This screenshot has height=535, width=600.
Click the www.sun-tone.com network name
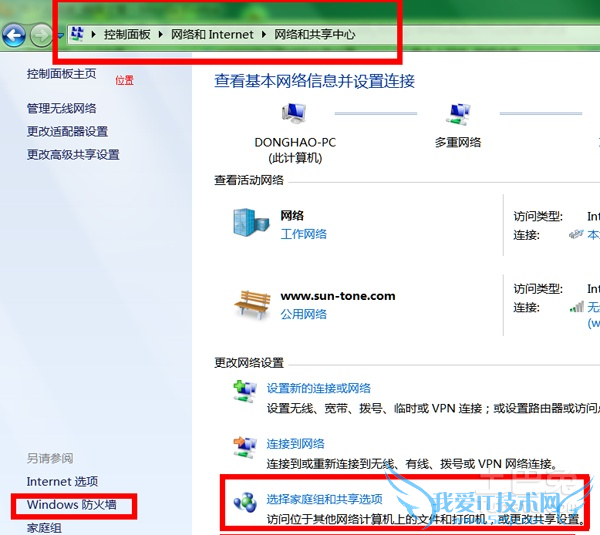tap(338, 296)
